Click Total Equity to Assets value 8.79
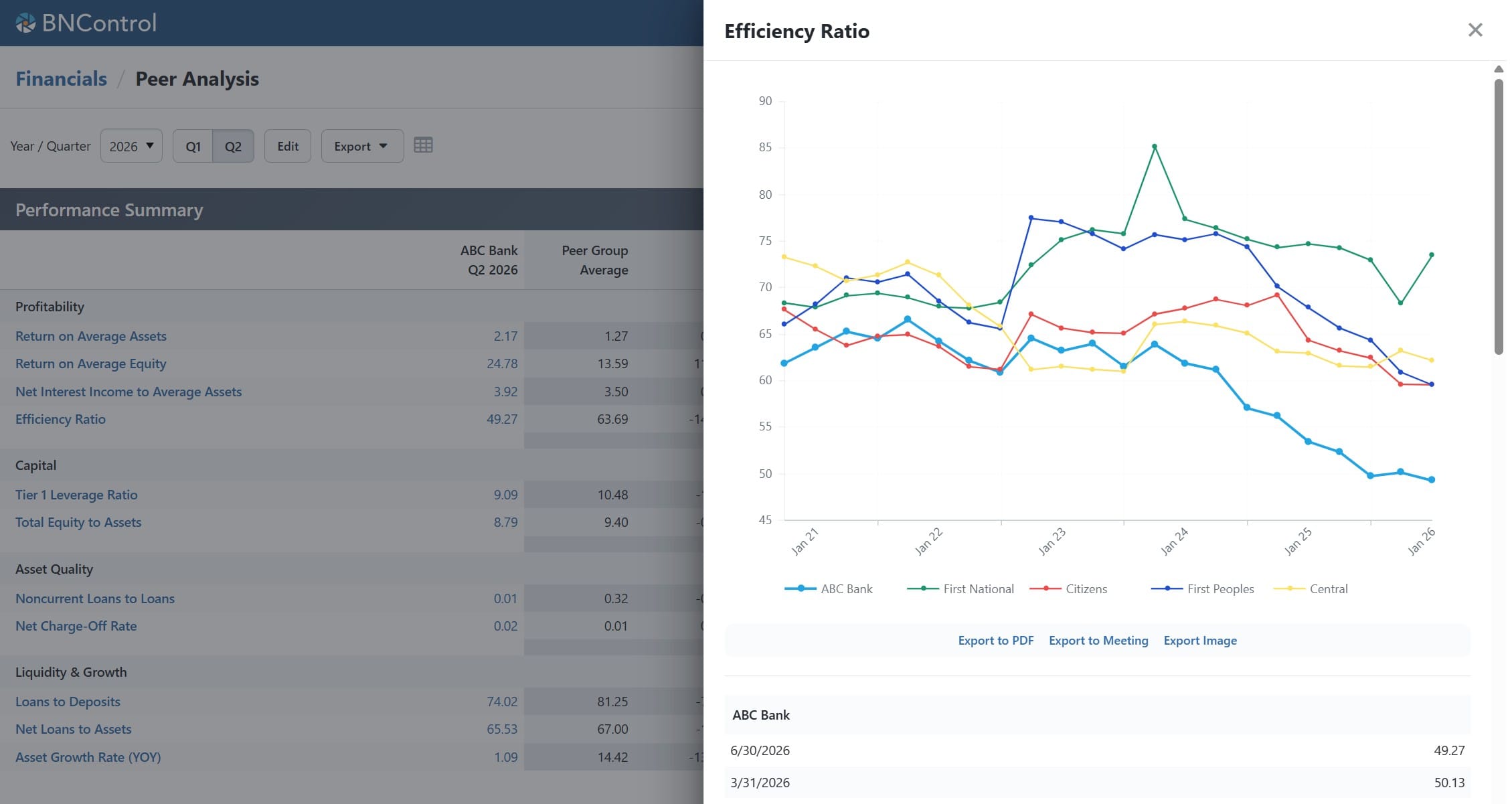The height and width of the screenshot is (804, 1512). [505, 522]
